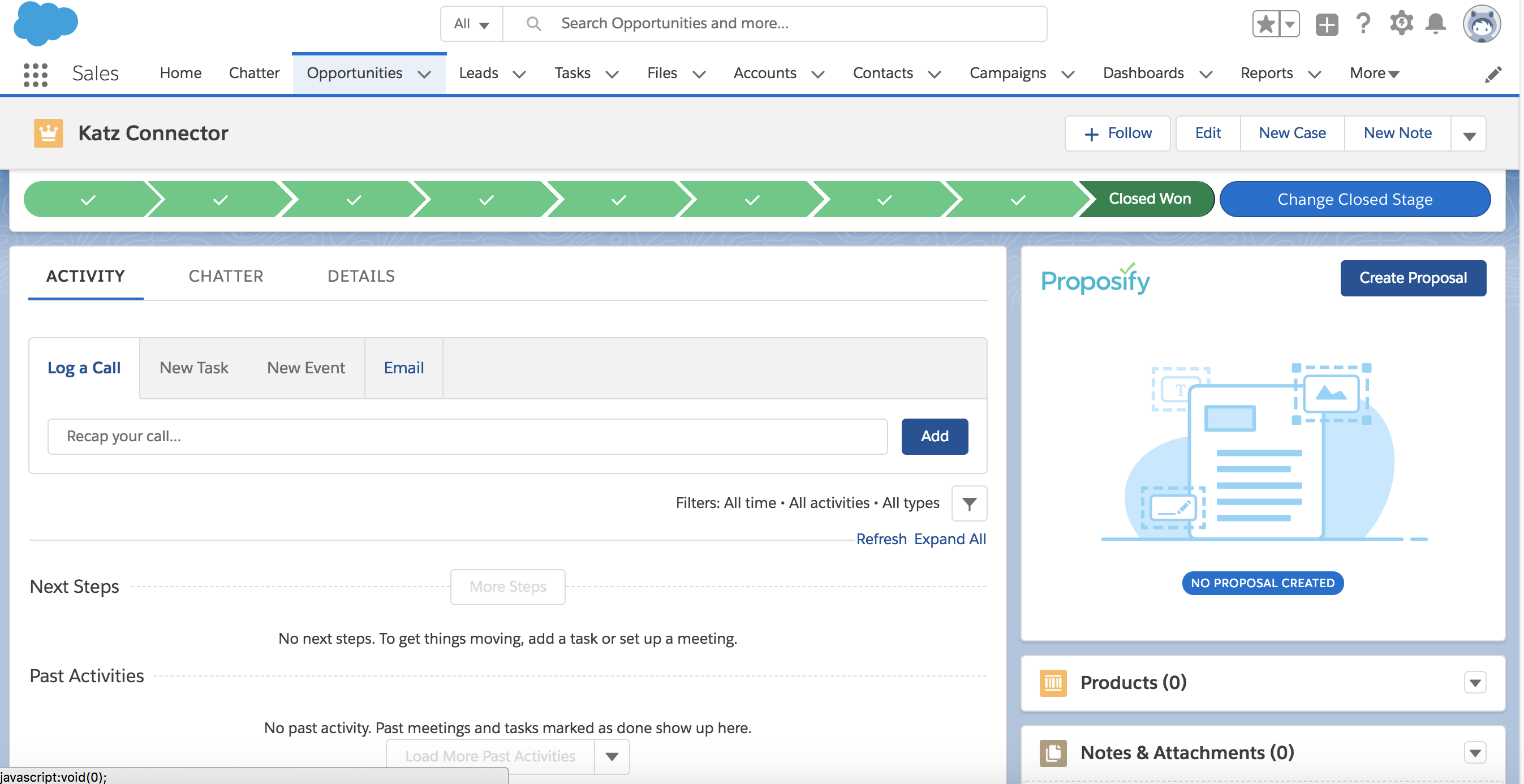Expand the Contacts tab chevron

tap(935, 74)
